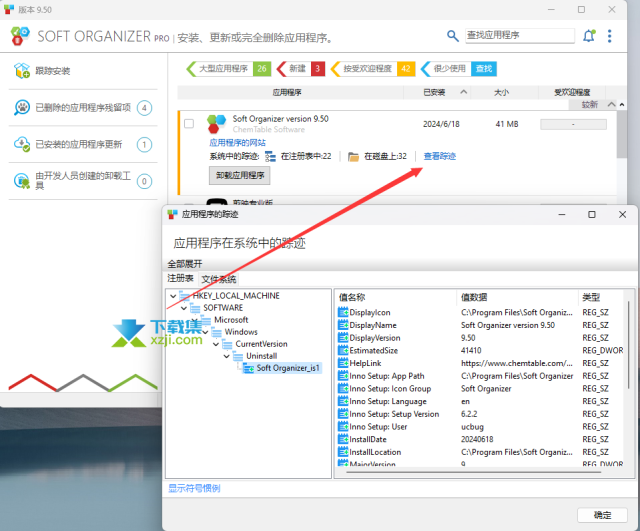Click the 值名称 column header
Screen dimensions: 640x531
point(395,297)
